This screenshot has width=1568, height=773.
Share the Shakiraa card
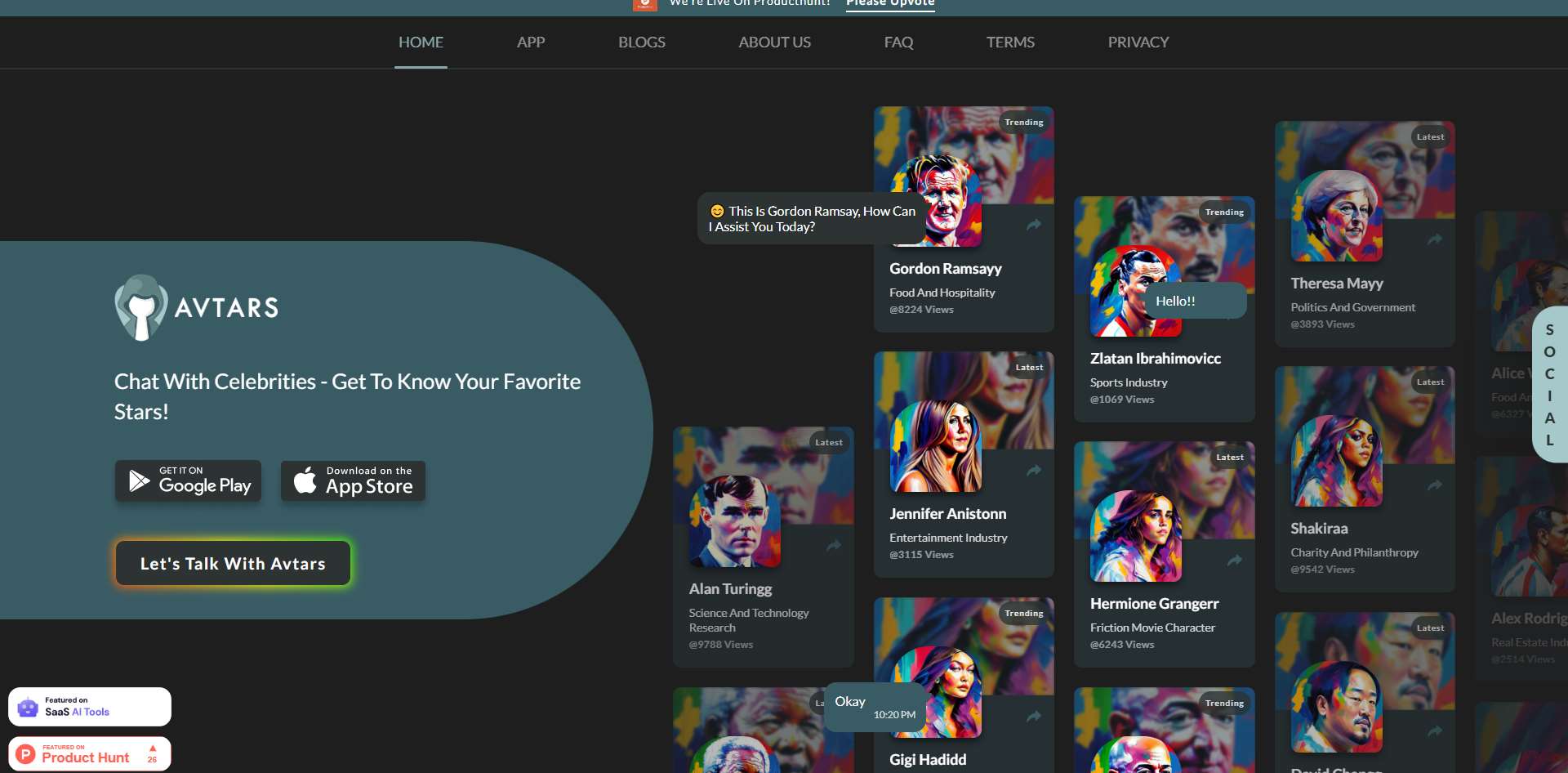pyautogui.click(x=1435, y=485)
